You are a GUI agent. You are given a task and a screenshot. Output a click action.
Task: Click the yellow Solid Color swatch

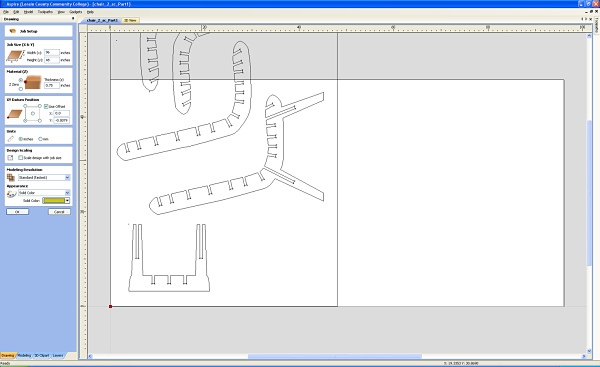pyautogui.click(x=54, y=201)
